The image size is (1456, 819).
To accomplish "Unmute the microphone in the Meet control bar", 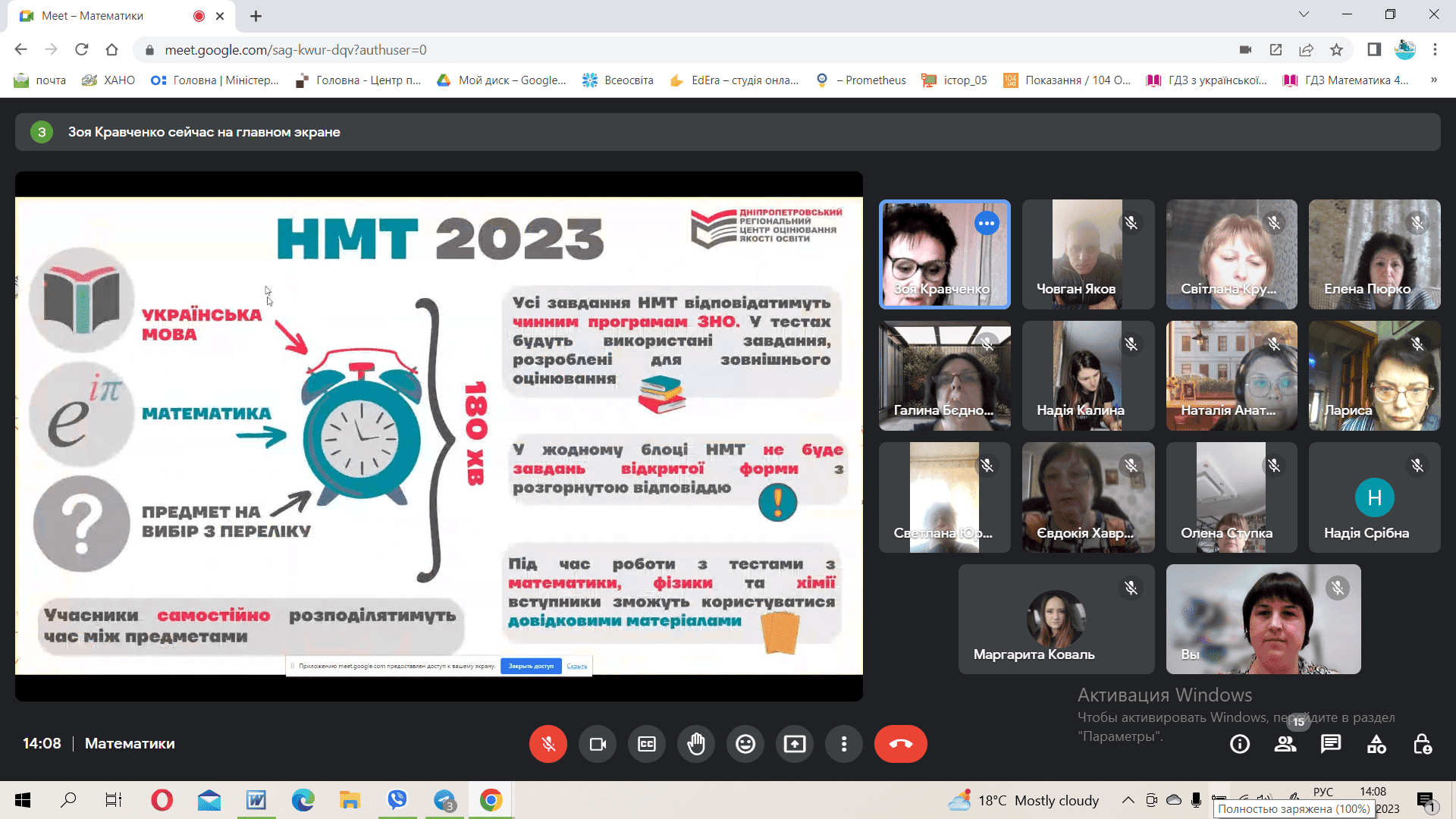I will 548,744.
